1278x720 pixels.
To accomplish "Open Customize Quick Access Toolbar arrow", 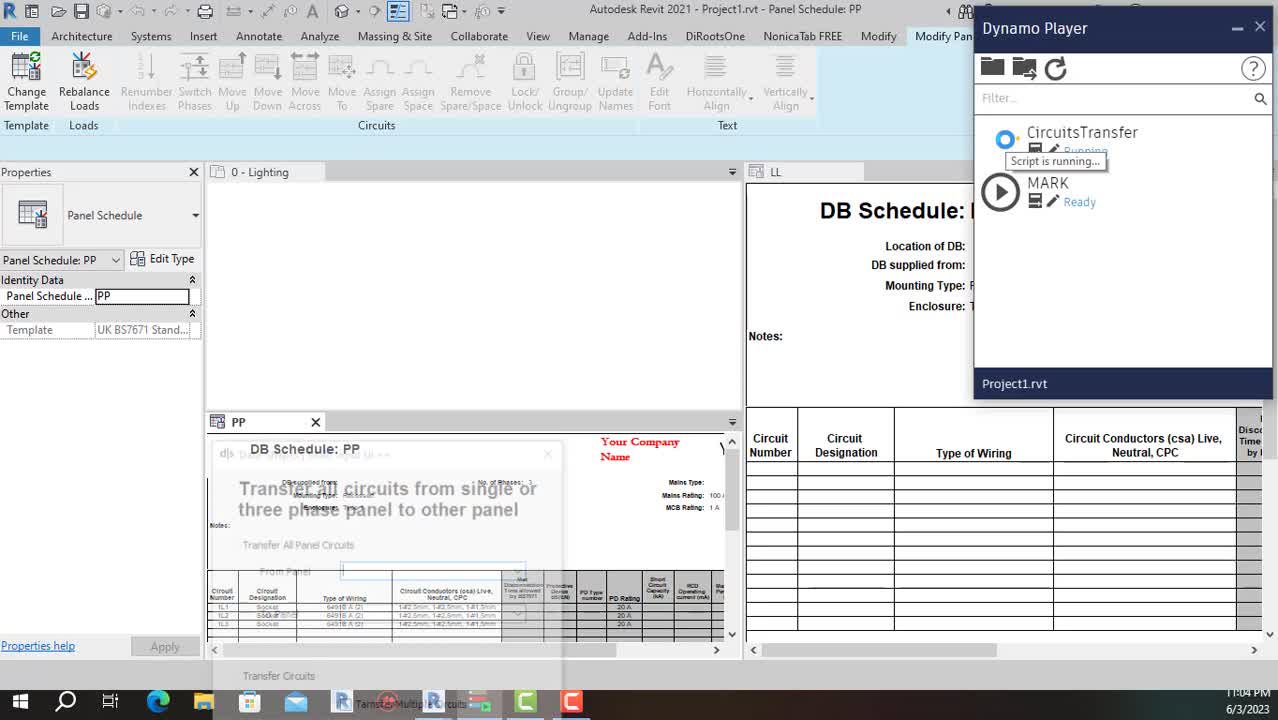I will point(501,12).
